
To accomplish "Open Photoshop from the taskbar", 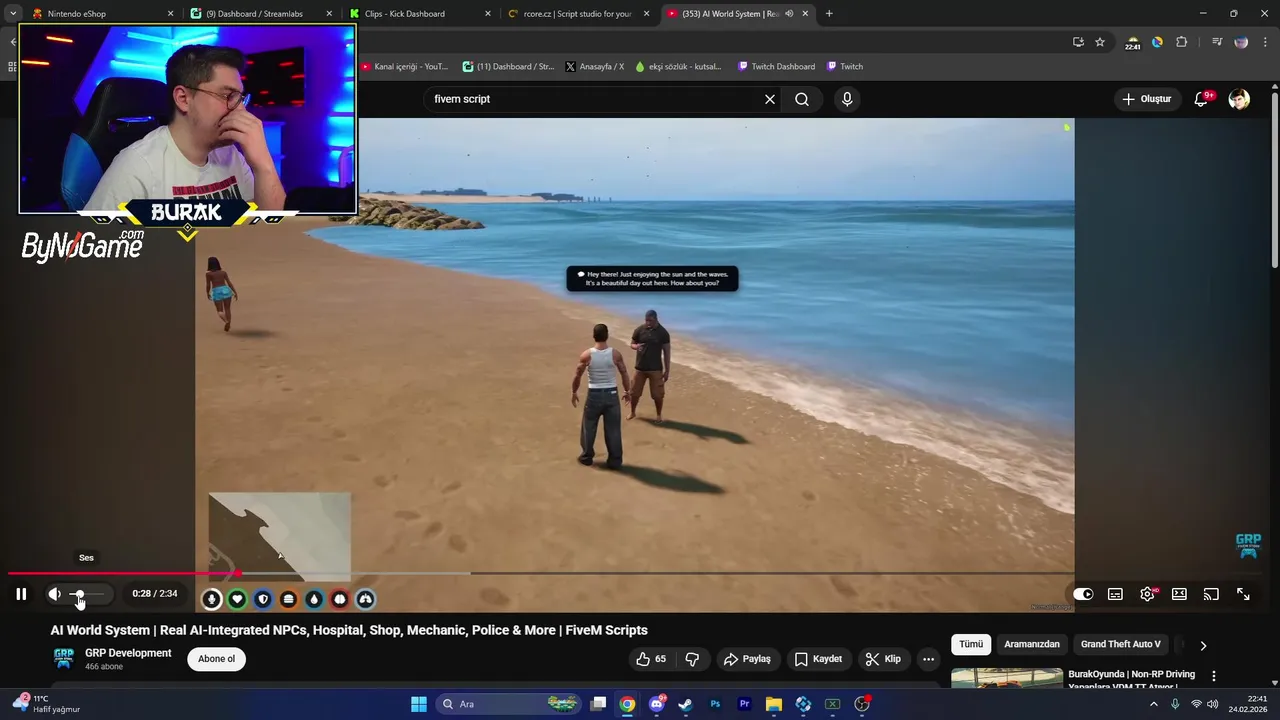I will (715, 704).
